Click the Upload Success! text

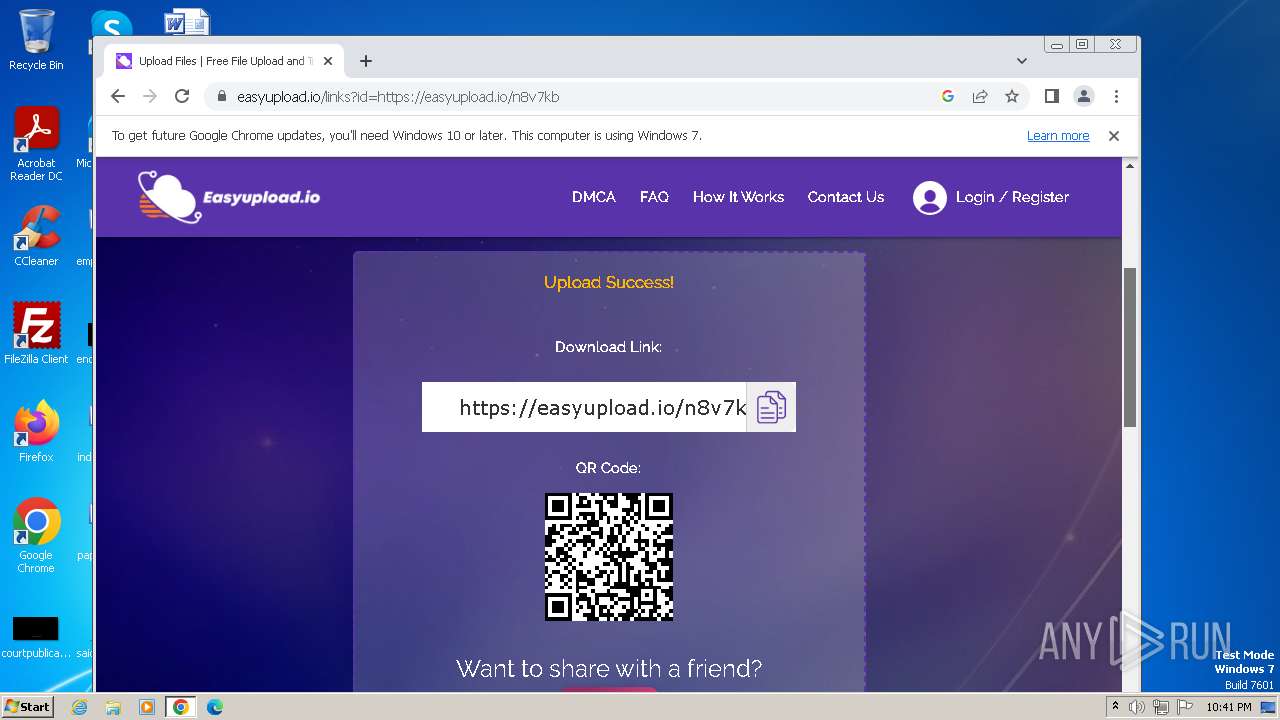[609, 283]
